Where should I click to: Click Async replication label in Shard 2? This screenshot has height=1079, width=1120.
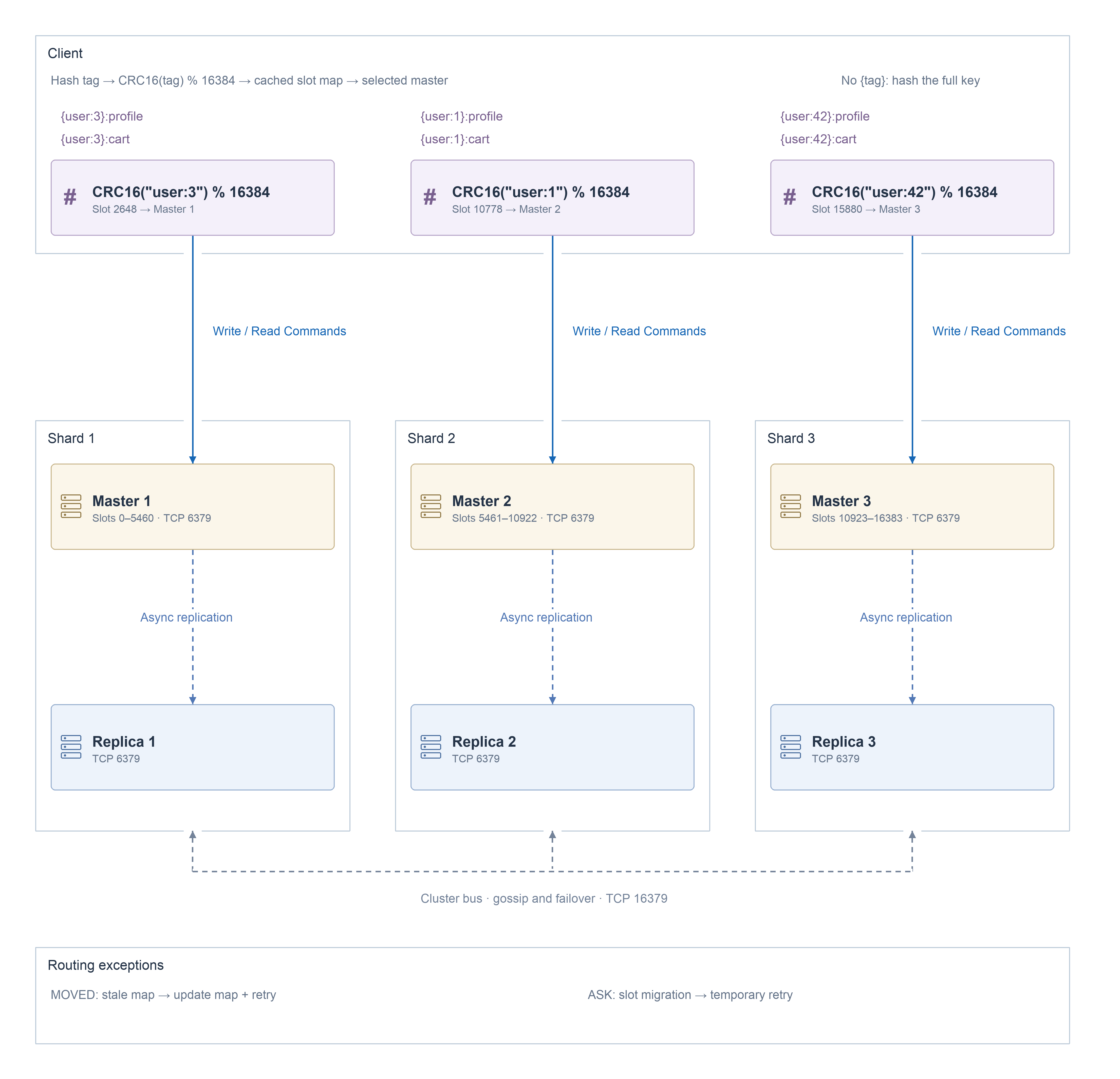coord(546,618)
